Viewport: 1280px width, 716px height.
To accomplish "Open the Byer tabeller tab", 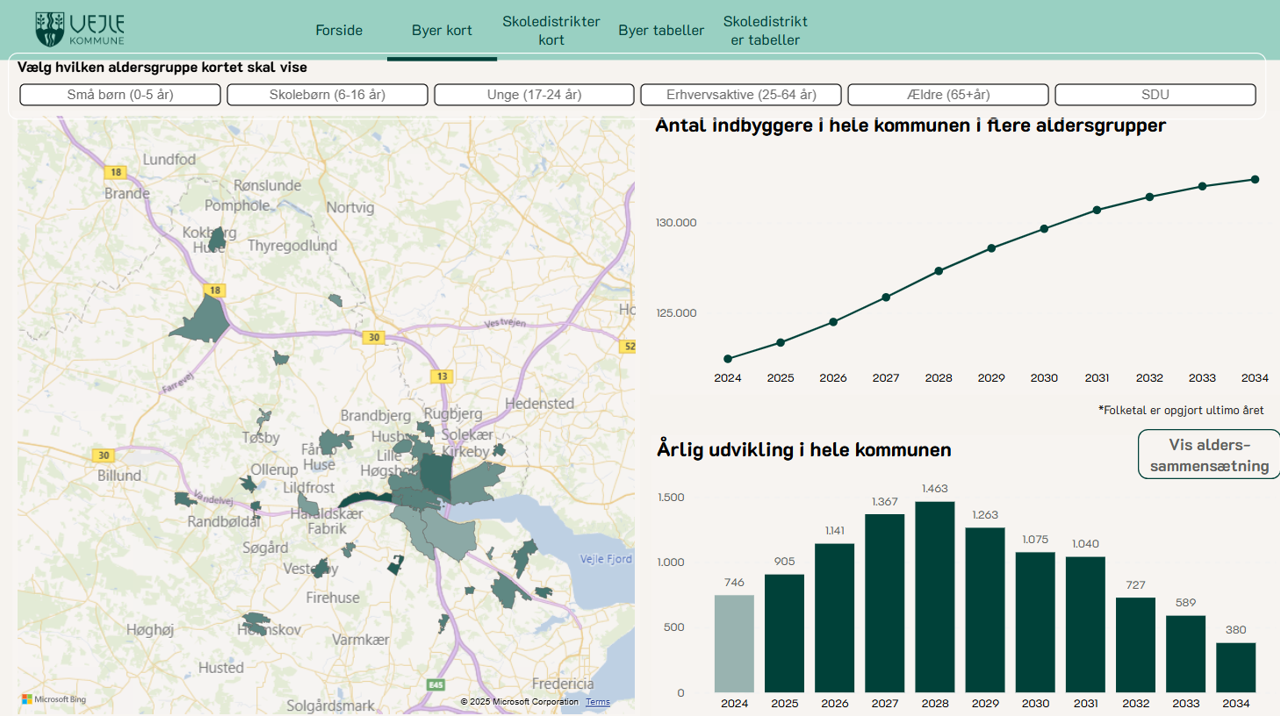I will [661, 30].
